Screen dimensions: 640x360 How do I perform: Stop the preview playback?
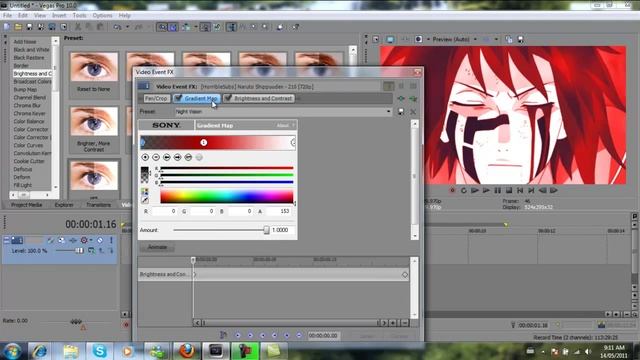pos(509,190)
